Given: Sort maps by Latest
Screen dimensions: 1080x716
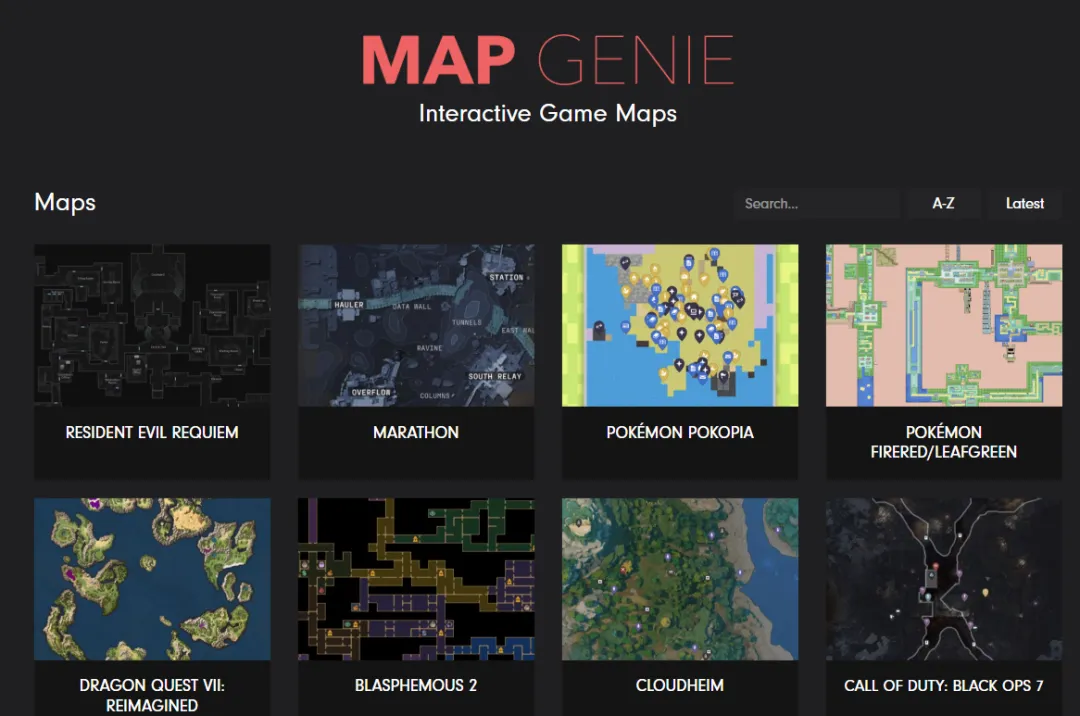Looking at the screenshot, I should (1024, 204).
